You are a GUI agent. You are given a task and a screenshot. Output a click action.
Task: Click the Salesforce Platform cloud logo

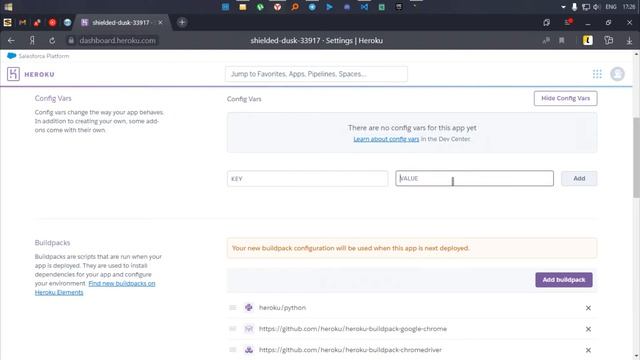[11, 56]
